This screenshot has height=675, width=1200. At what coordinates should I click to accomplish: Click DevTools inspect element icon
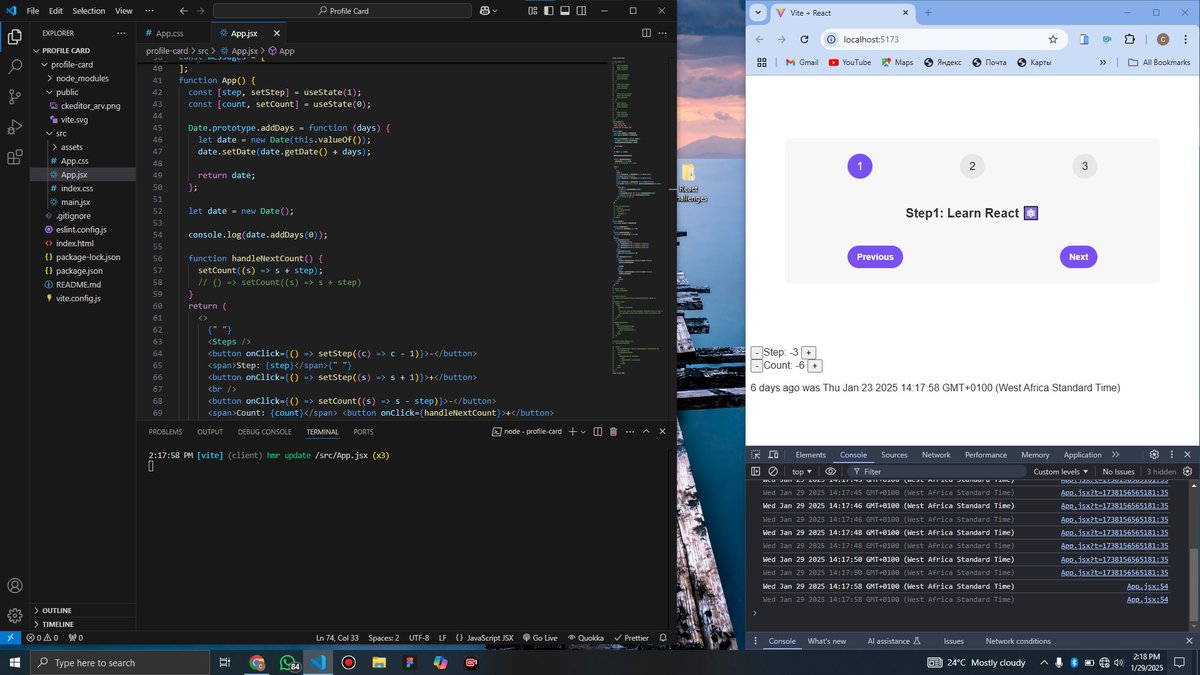[756, 455]
